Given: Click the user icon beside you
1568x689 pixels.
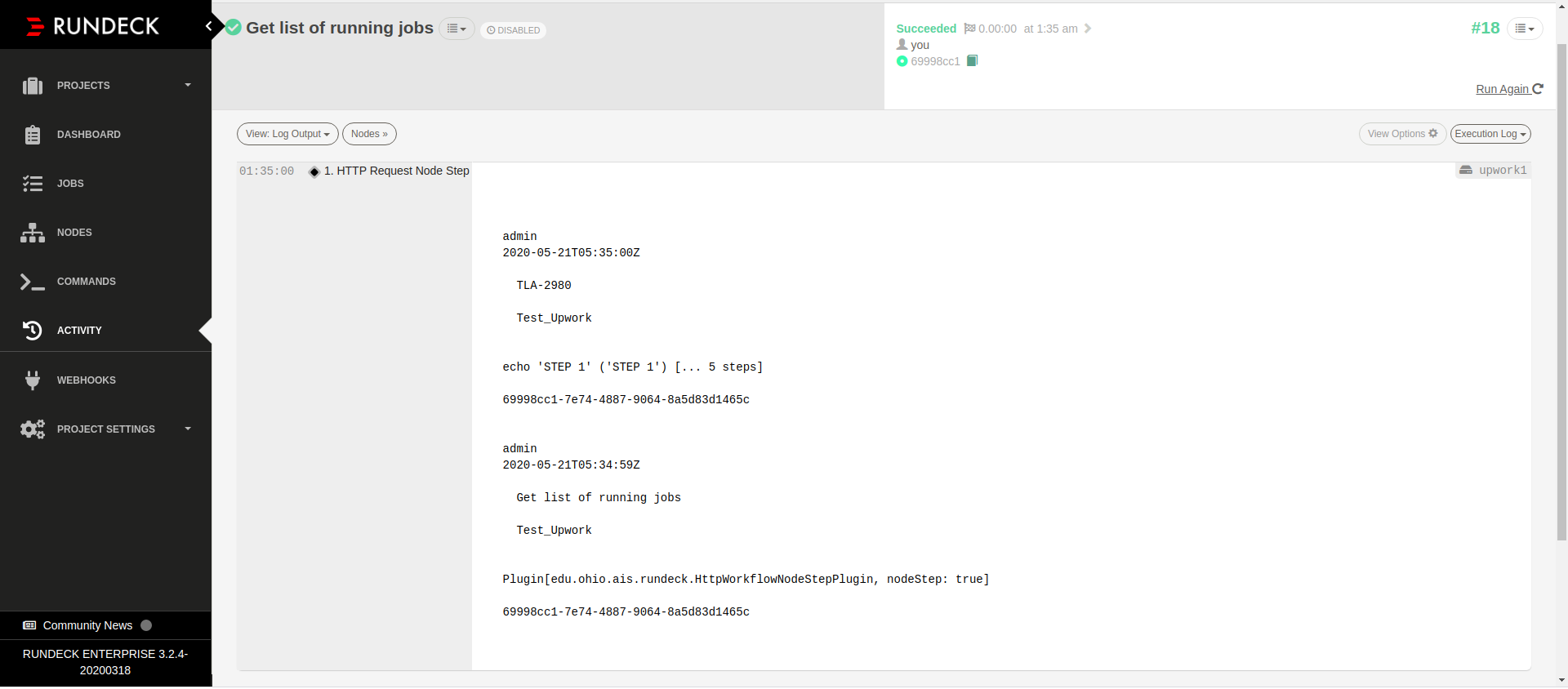Looking at the screenshot, I should tap(902, 44).
